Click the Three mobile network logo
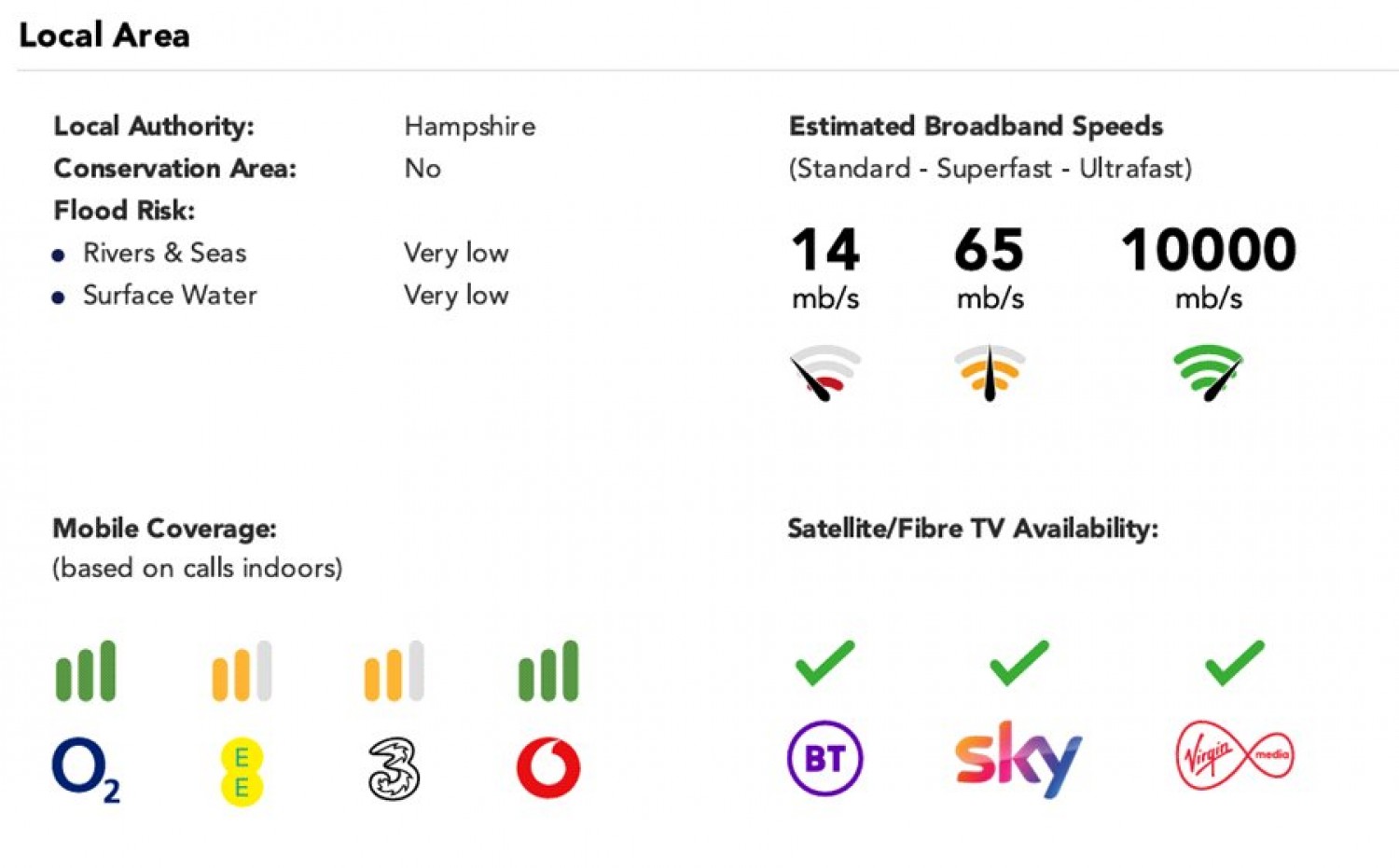1399x868 pixels. (x=394, y=769)
